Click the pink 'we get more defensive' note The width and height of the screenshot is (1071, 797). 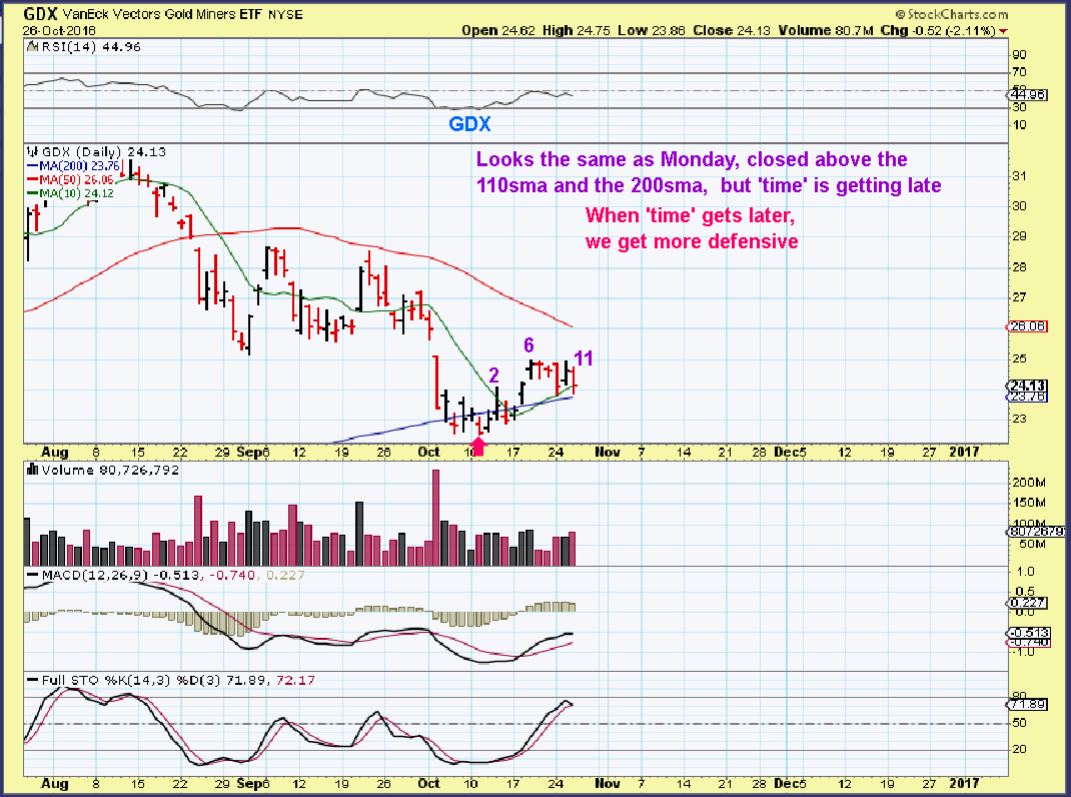[x=691, y=242]
